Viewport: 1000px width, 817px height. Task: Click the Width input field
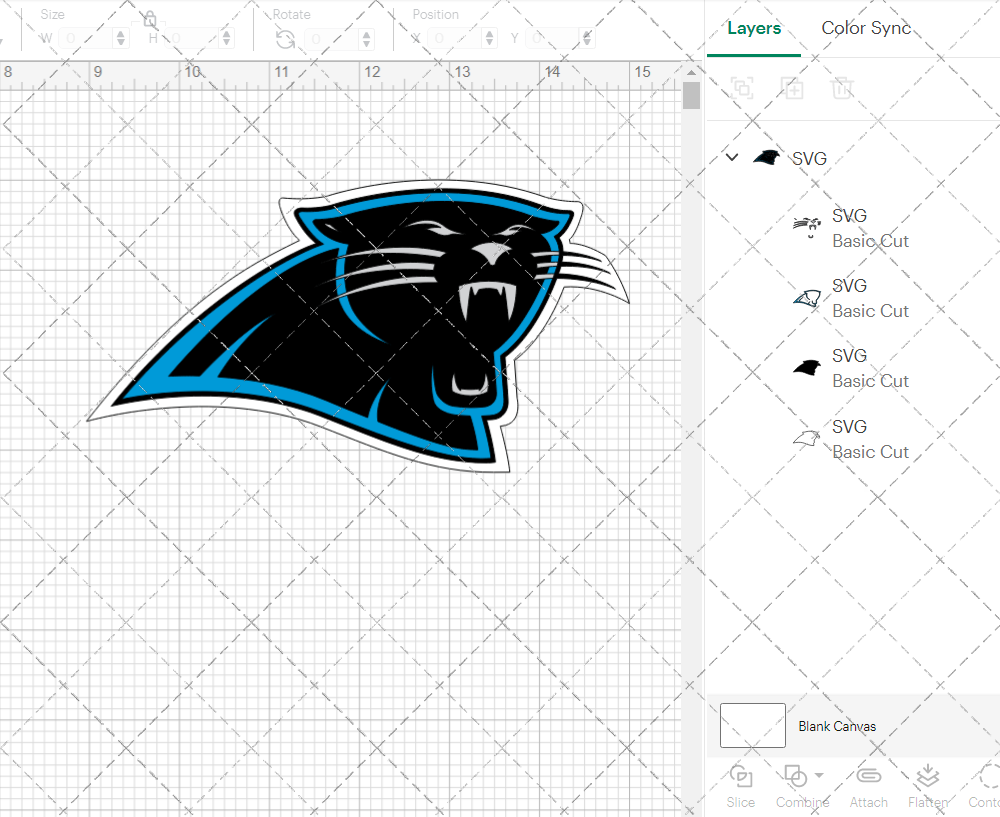(x=86, y=39)
